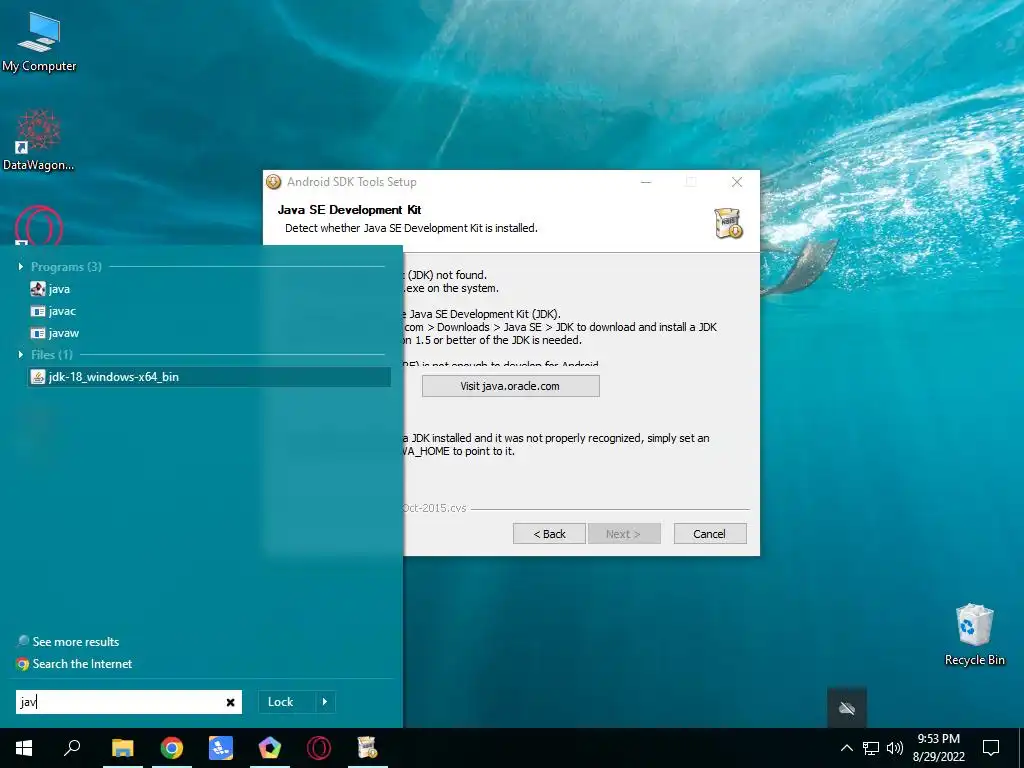Click the Android SDK Tools Setup title icon

pos(274,182)
